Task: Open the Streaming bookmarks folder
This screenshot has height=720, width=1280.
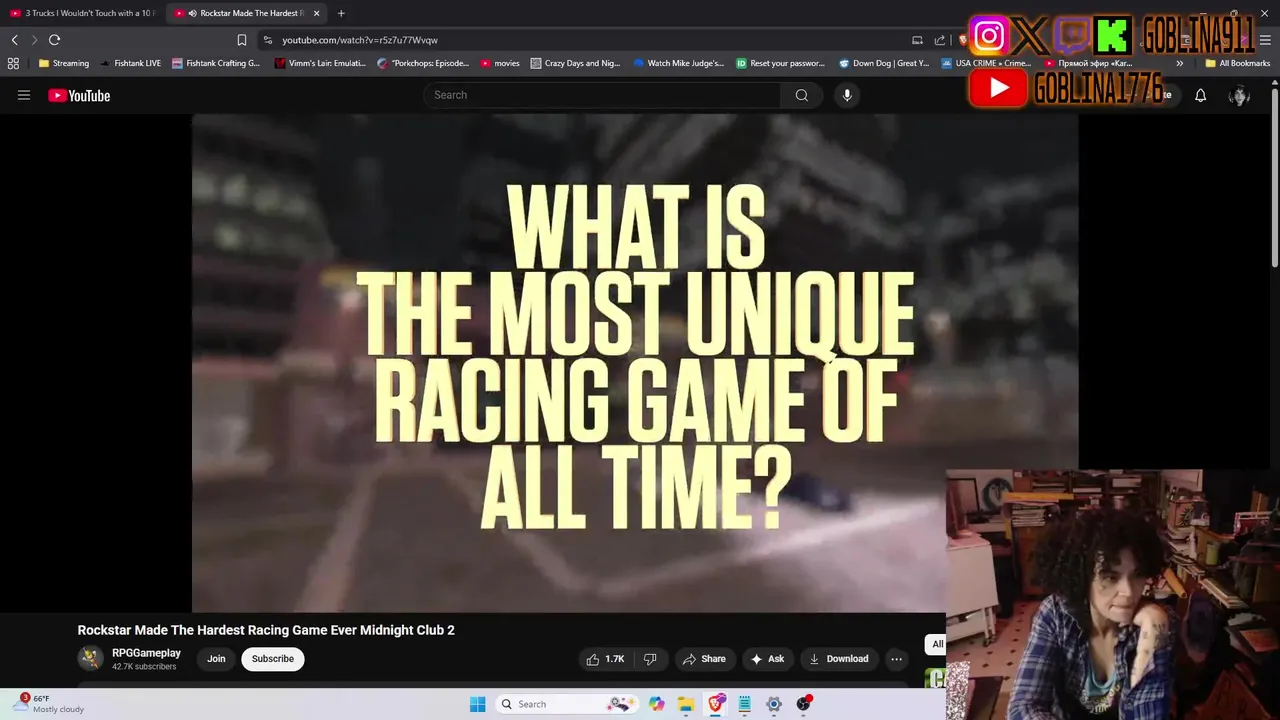Action: (64, 63)
